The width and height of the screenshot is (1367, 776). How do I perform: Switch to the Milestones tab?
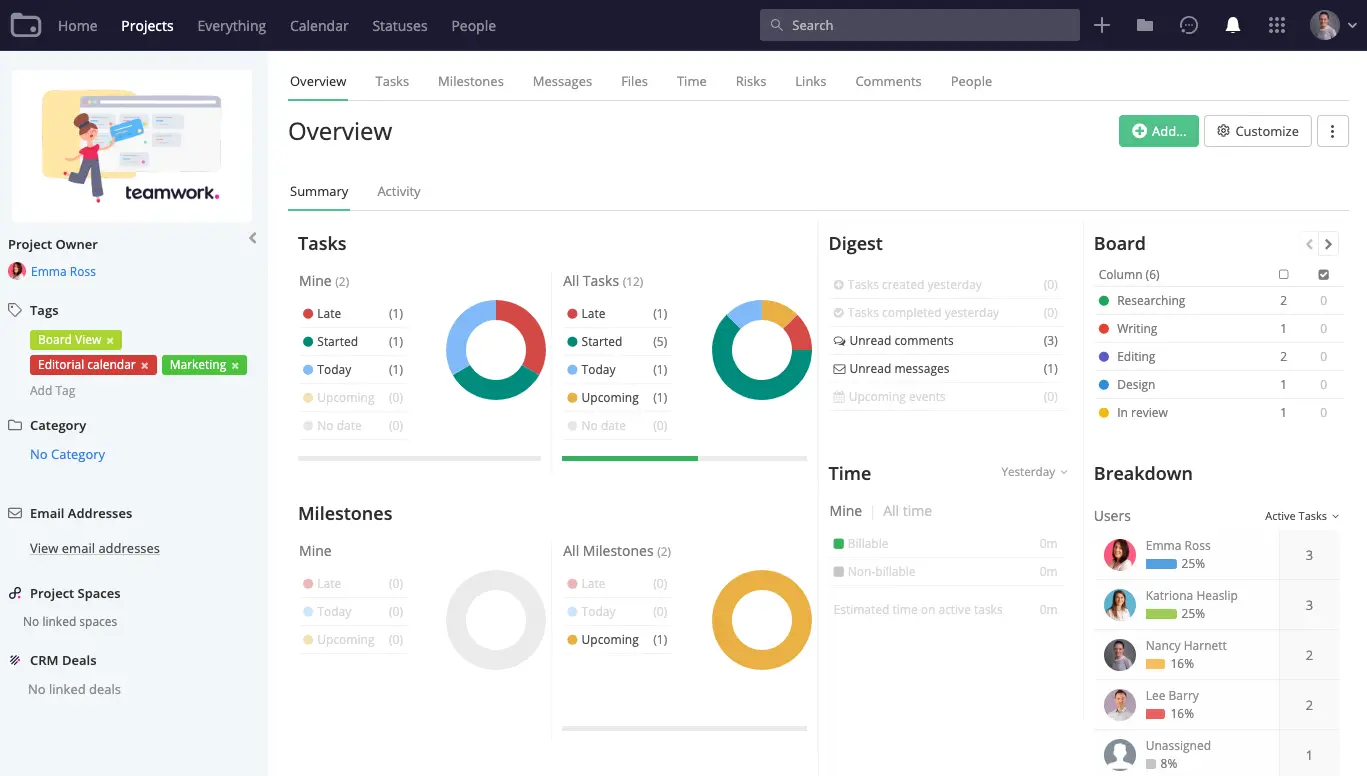click(x=471, y=81)
